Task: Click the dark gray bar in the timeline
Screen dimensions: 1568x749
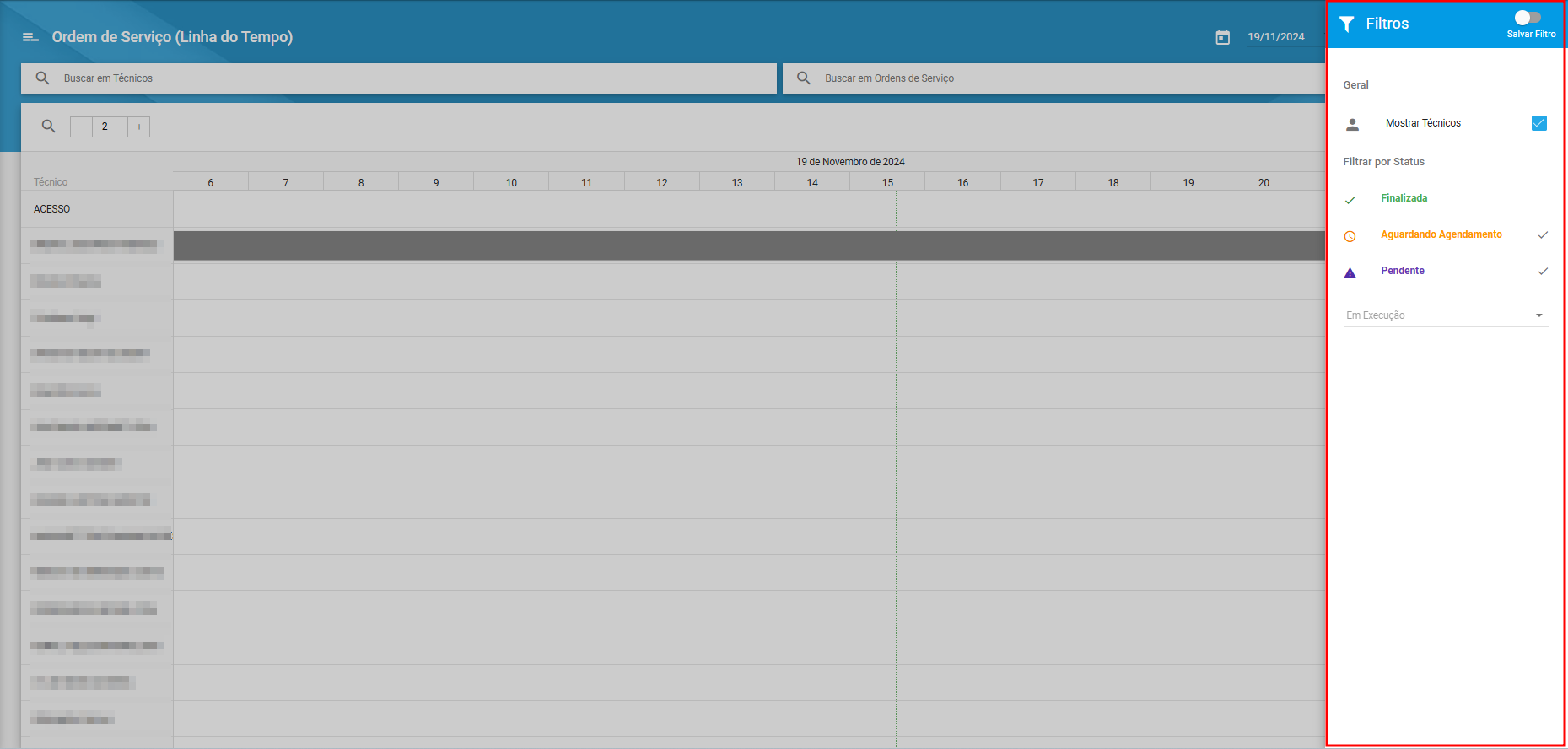Action: pos(749,245)
